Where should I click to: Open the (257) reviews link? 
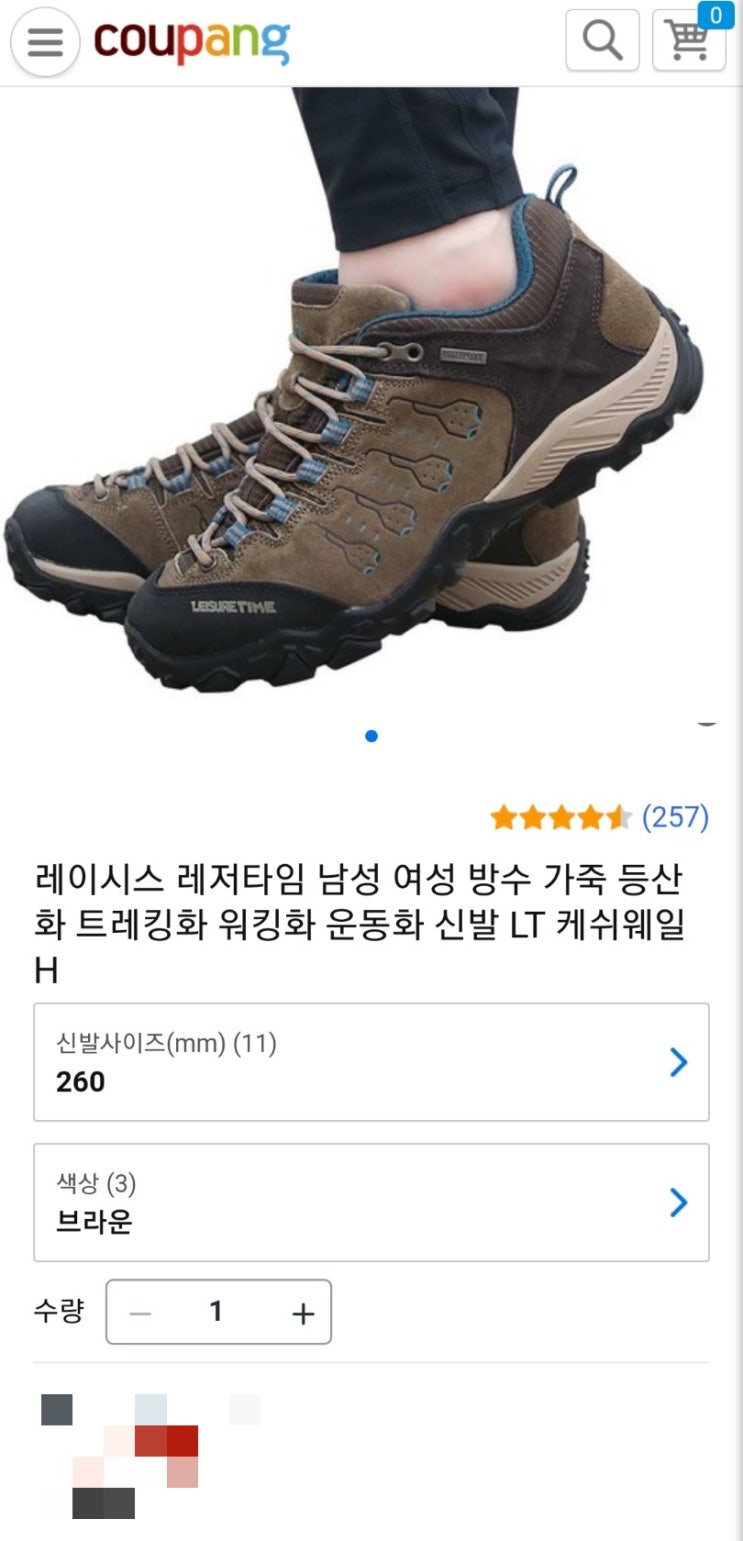(x=675, y=817)
